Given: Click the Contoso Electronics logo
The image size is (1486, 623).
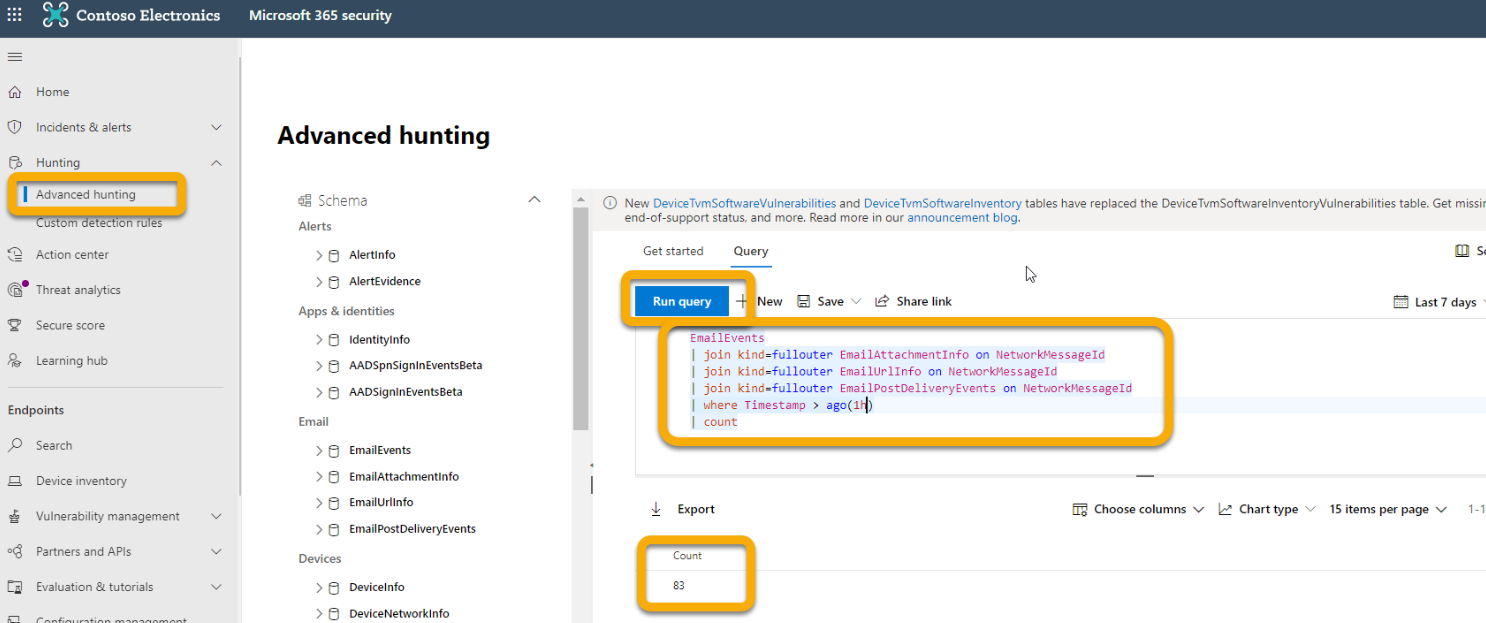Looking at the screenshot, I should (56, 15).
